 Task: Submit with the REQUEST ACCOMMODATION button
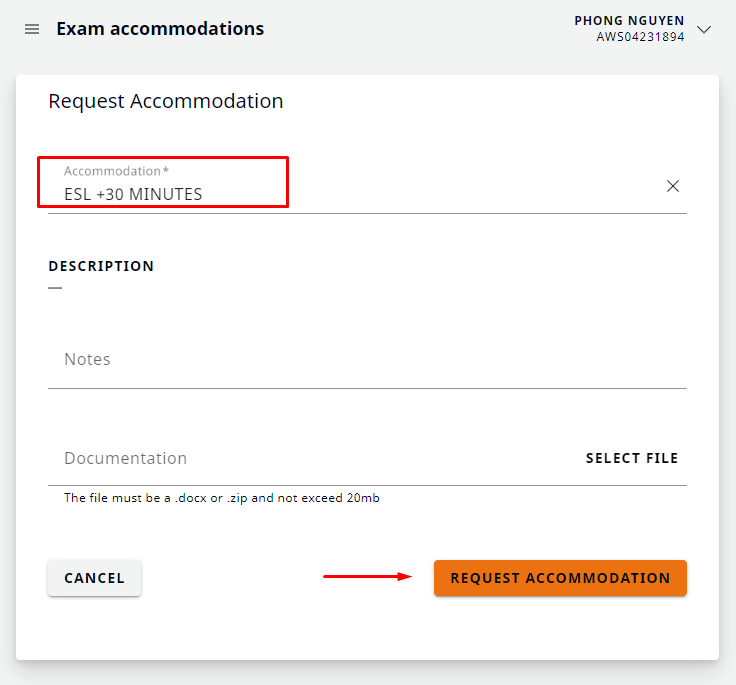[x=560, y=578]
